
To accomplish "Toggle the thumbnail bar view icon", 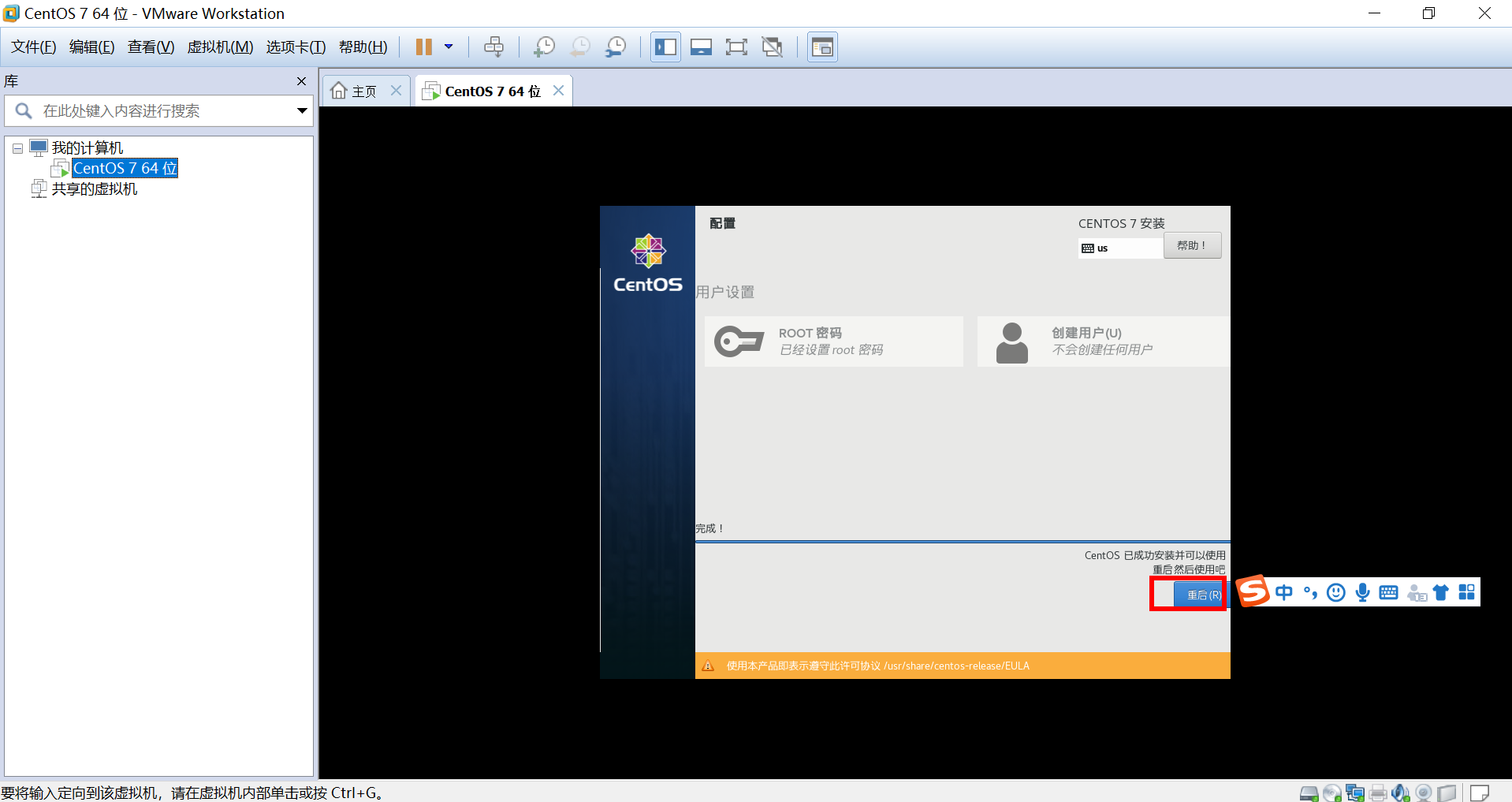I will coord(701,47).
